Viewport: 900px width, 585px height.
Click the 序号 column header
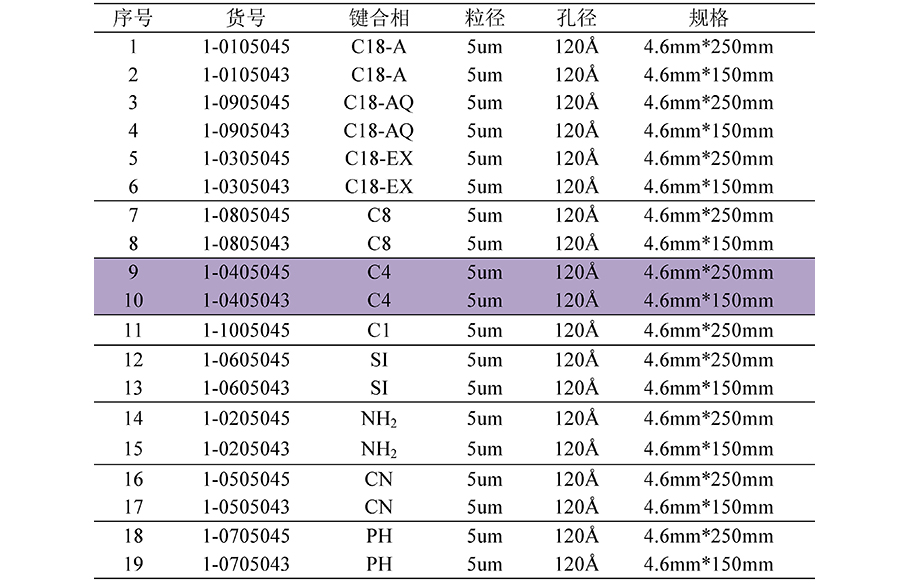click(x=134, y=17)
